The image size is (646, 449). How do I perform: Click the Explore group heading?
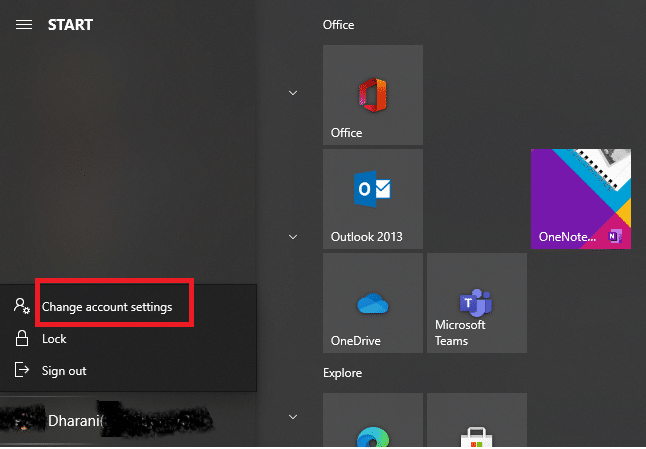343,373
